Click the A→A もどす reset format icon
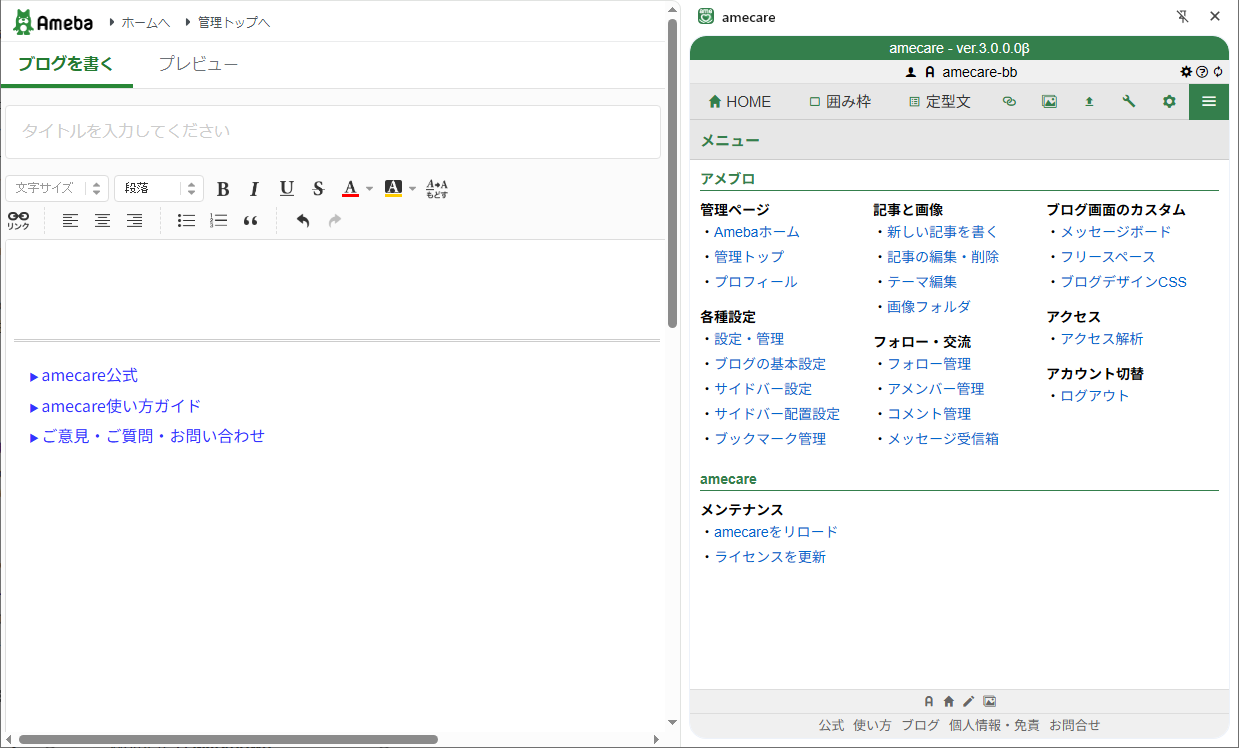1239x748 pixels. (x=437, y=189)
